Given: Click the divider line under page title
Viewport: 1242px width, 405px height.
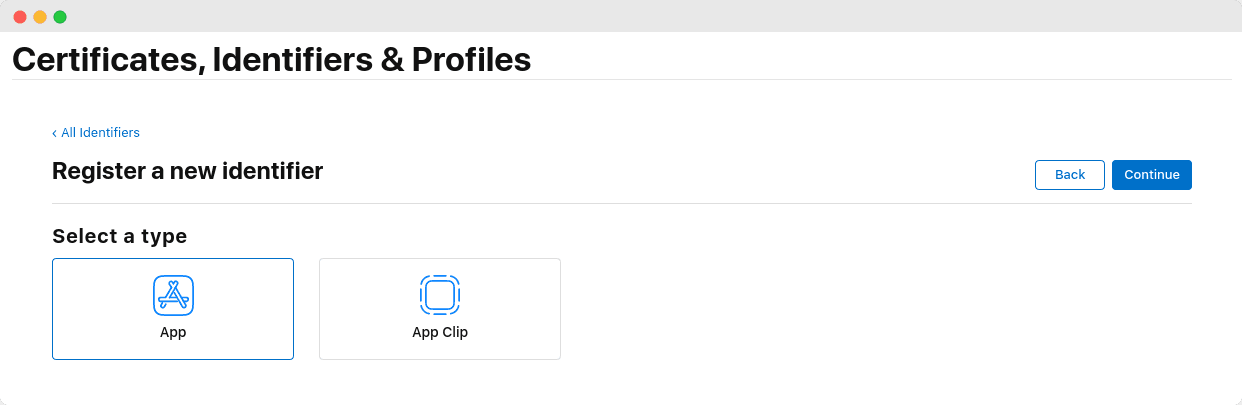Looking at the screenshot, I should 621,80.
